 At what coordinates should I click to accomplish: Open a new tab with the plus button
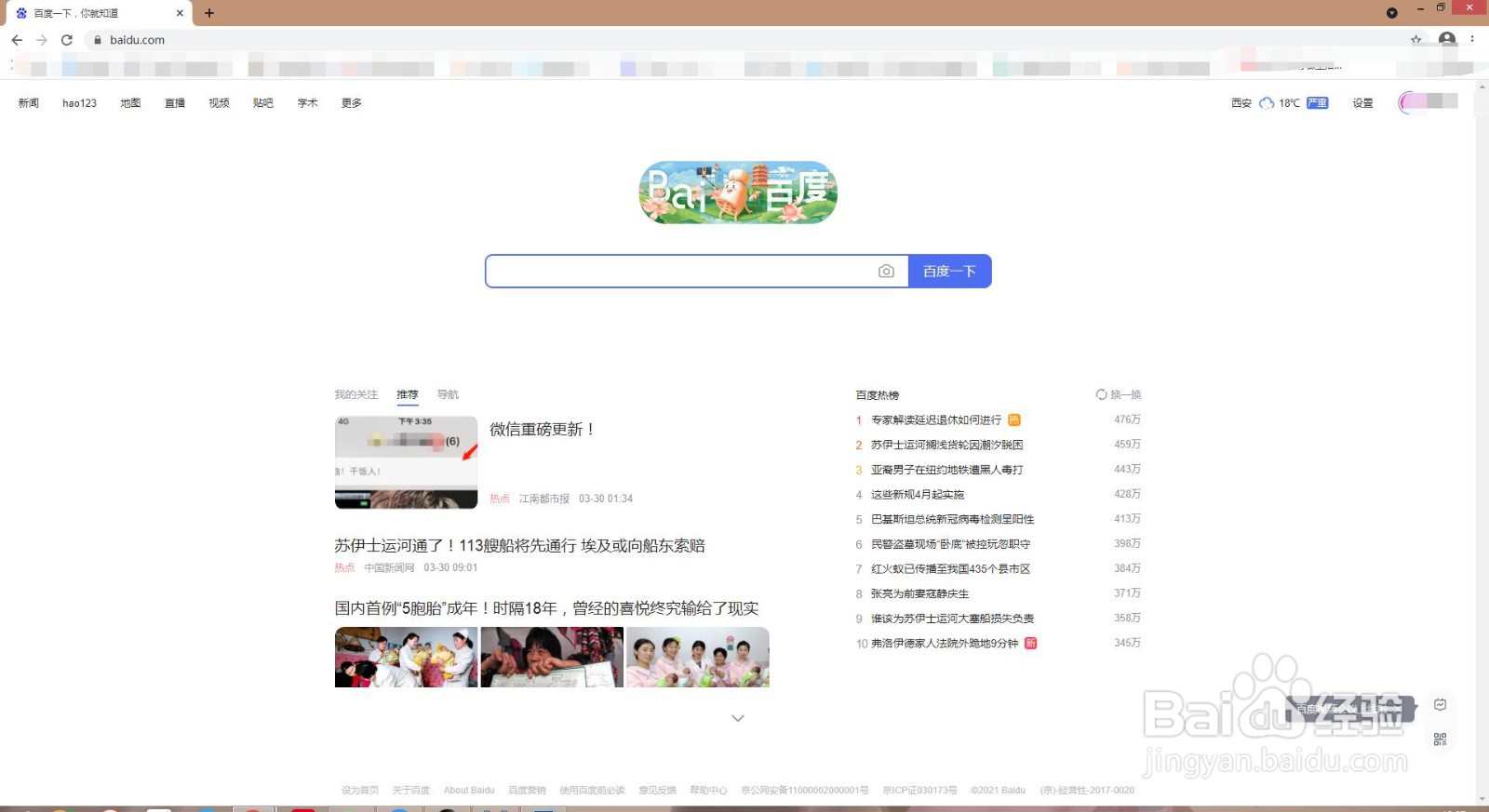tap(209, 13)
